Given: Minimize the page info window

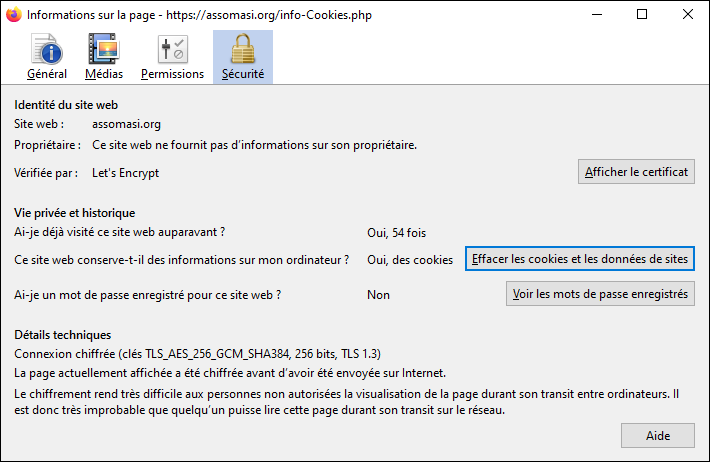Looking at the screenshot, I should [597, 14].
